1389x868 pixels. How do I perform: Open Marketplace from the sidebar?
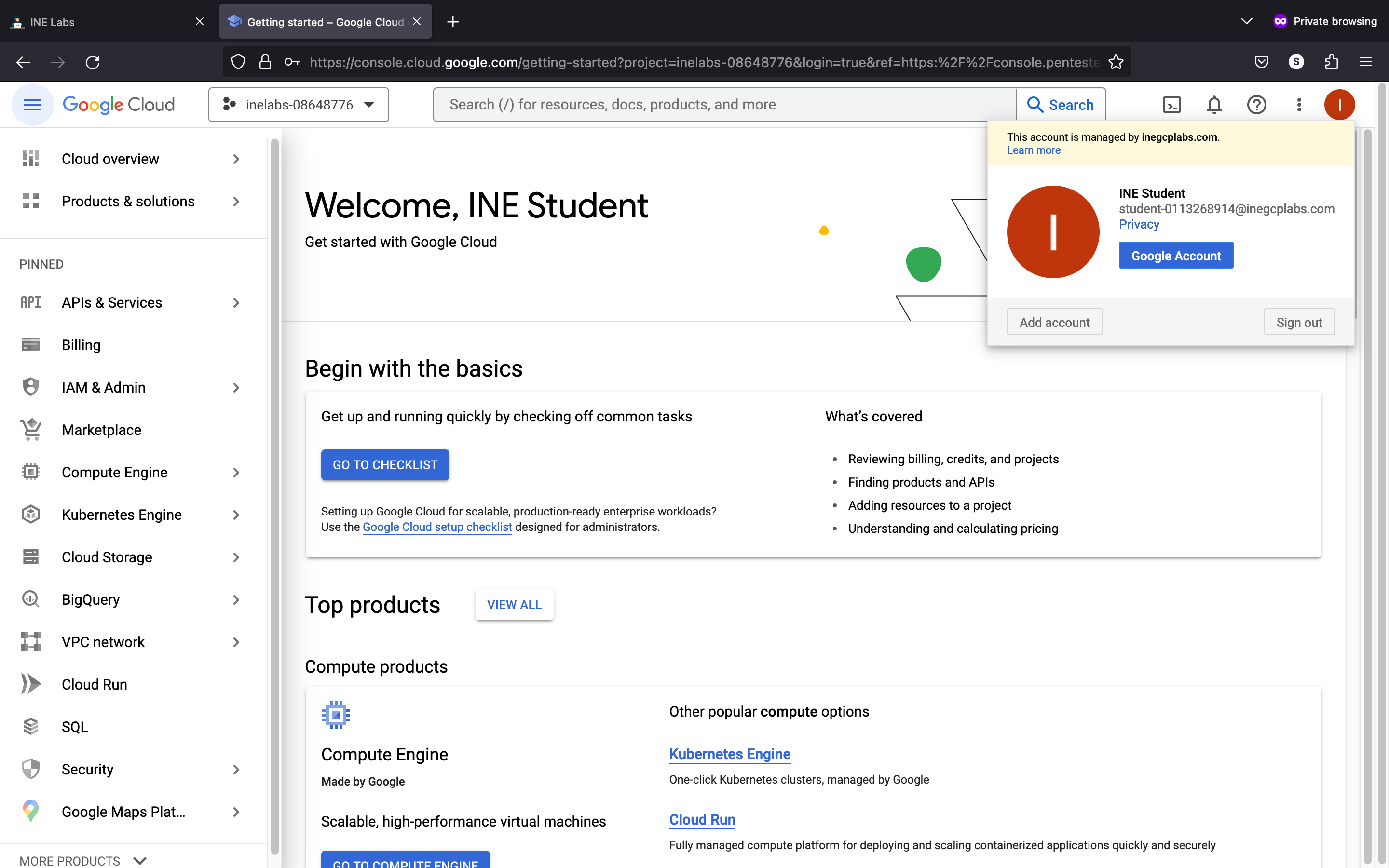133,430
